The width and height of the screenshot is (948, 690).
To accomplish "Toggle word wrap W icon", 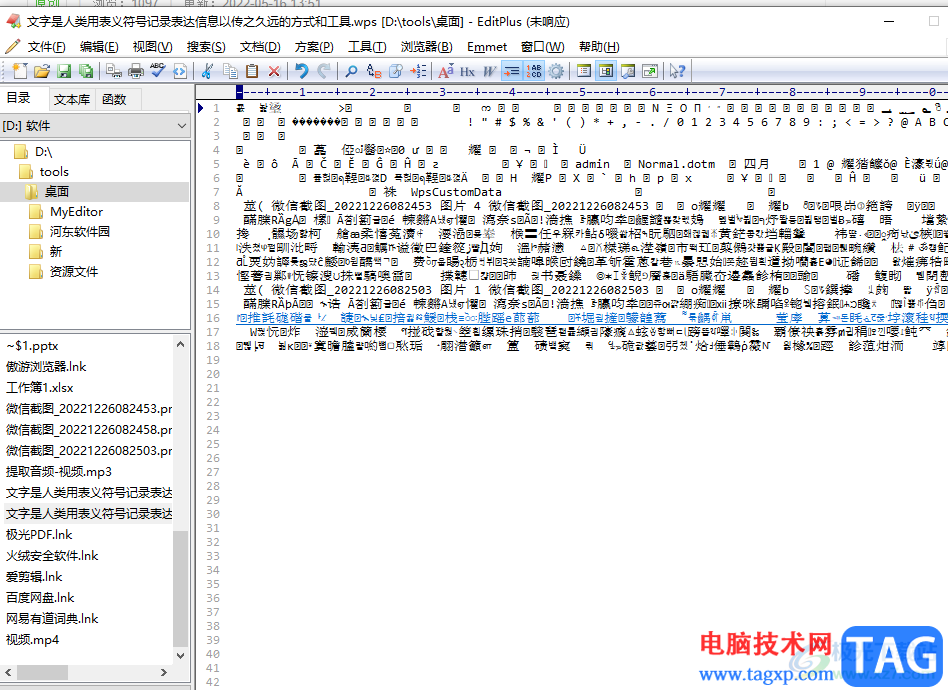I will (489, 71).
